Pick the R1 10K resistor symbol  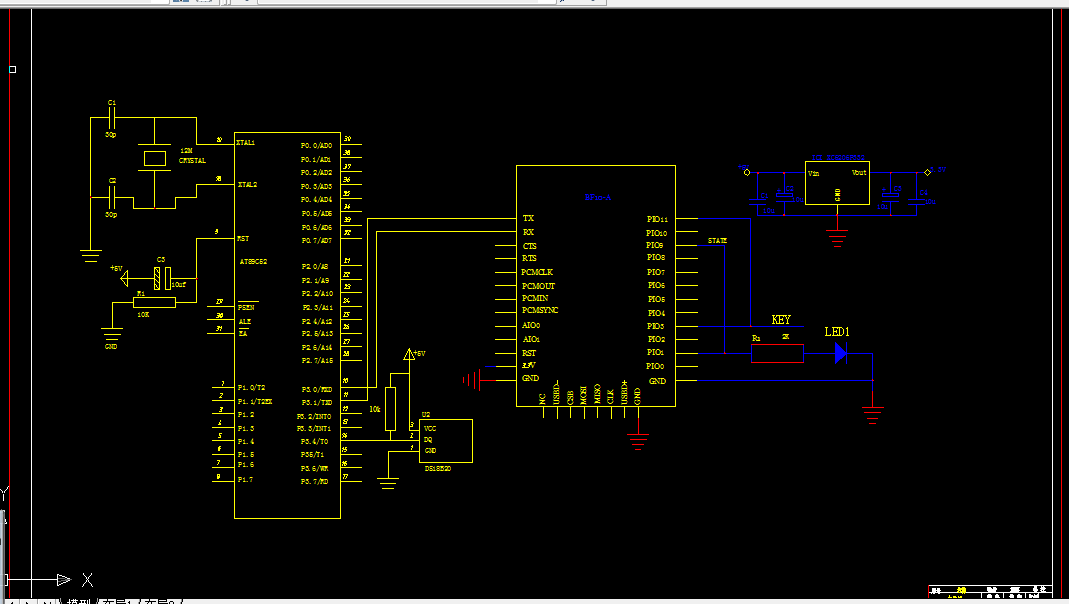(x=154, y=303)
